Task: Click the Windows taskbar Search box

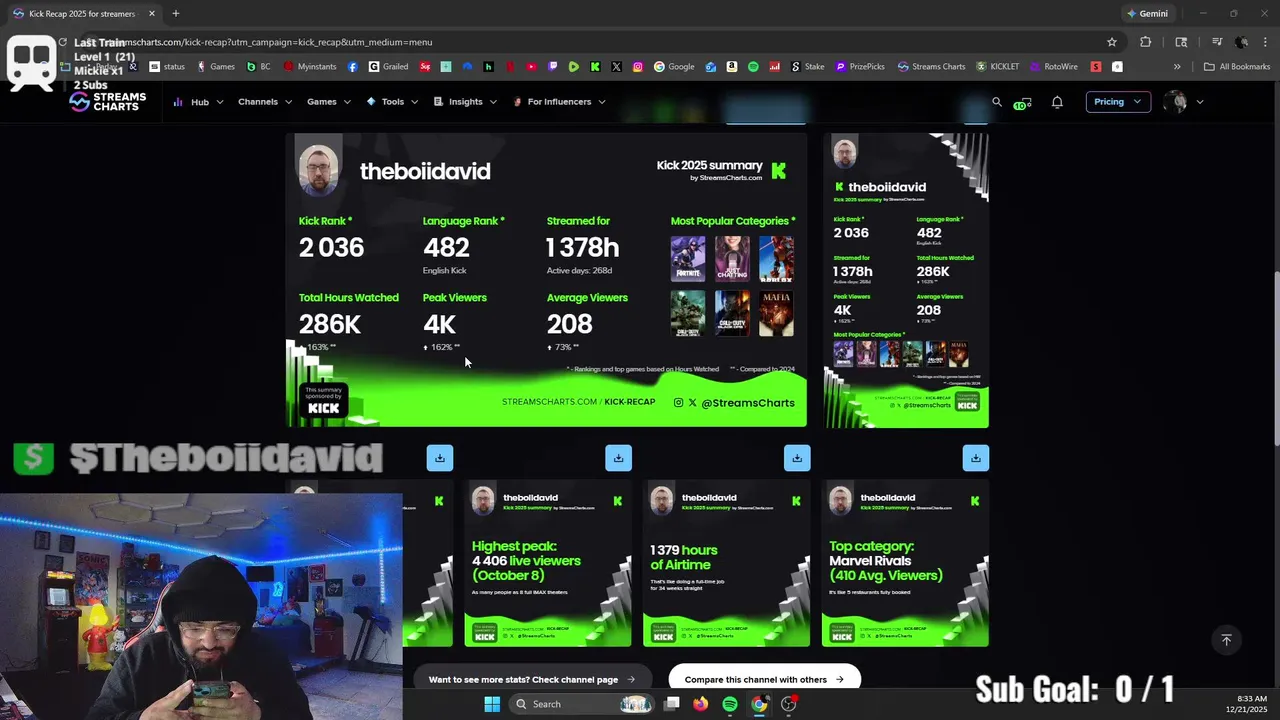Action: pyautogui.click(x=582, y=704)
